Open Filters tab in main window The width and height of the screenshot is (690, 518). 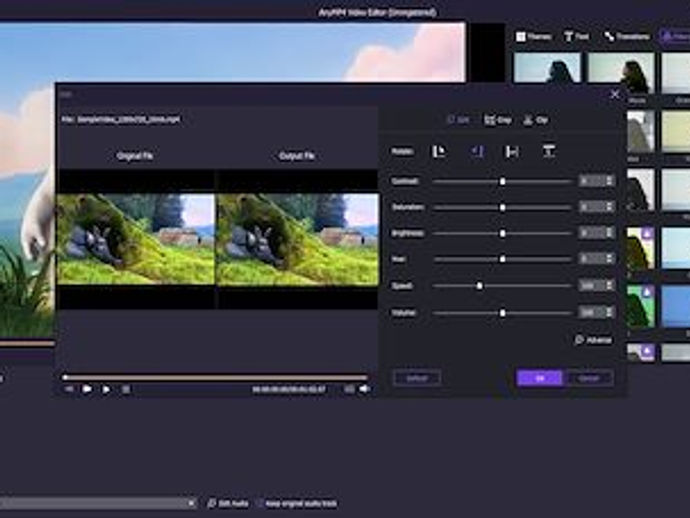pos(675,37)
